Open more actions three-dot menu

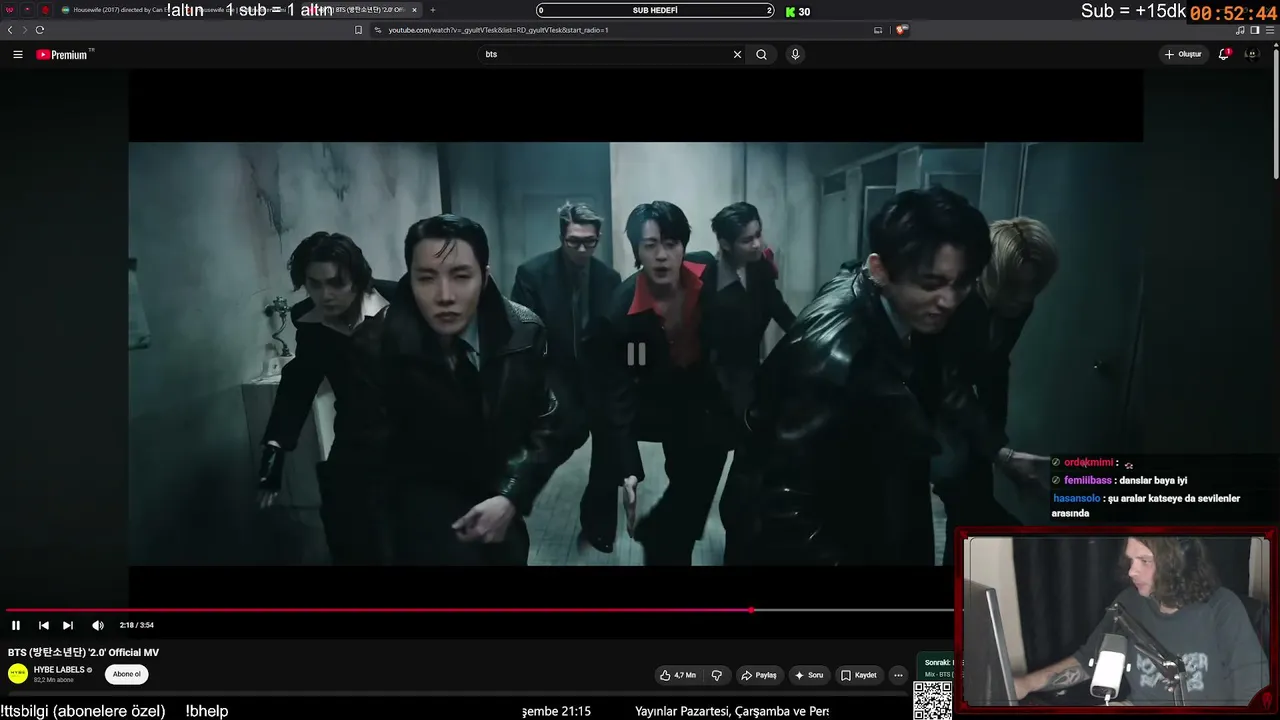pyautogui.click(x=898, y=675)
